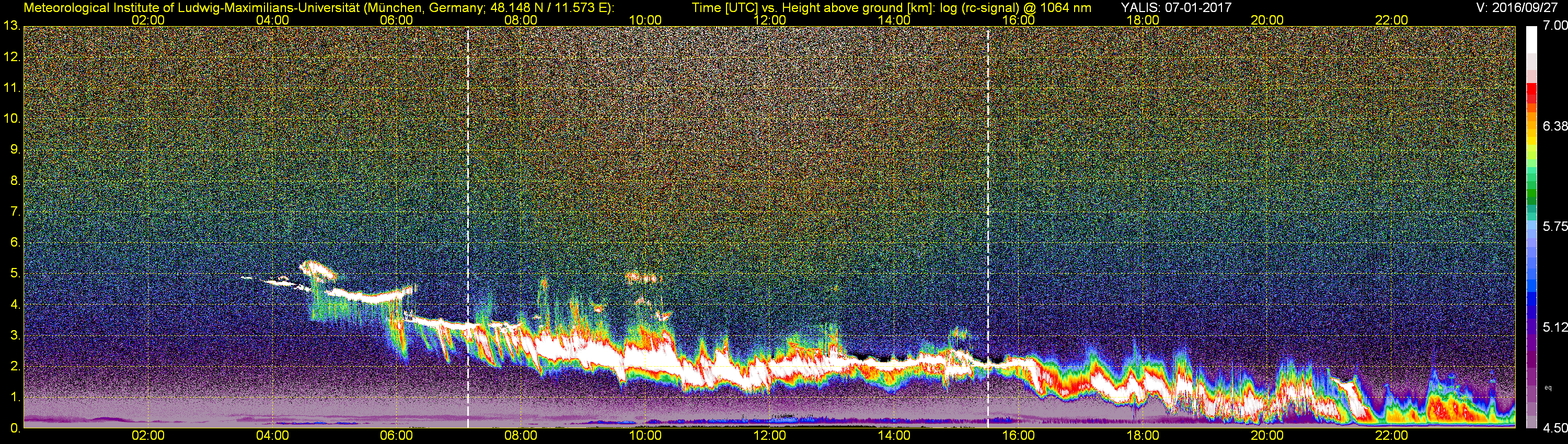Click the "14:00" label on the top time axis
Viewport: 1568px width, 444px height.
[x=894, y=20]
